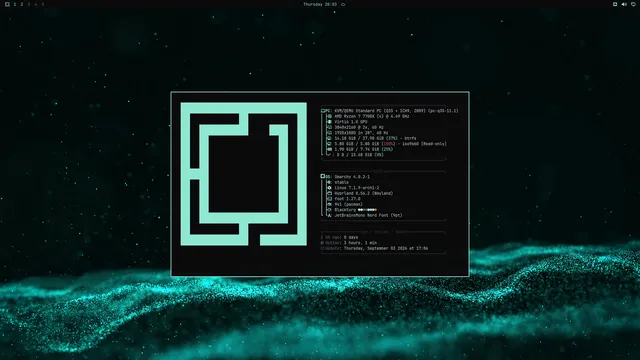Click the 'stable' channel text
This screenshot has height=360, width=640.
click(342, 182)
